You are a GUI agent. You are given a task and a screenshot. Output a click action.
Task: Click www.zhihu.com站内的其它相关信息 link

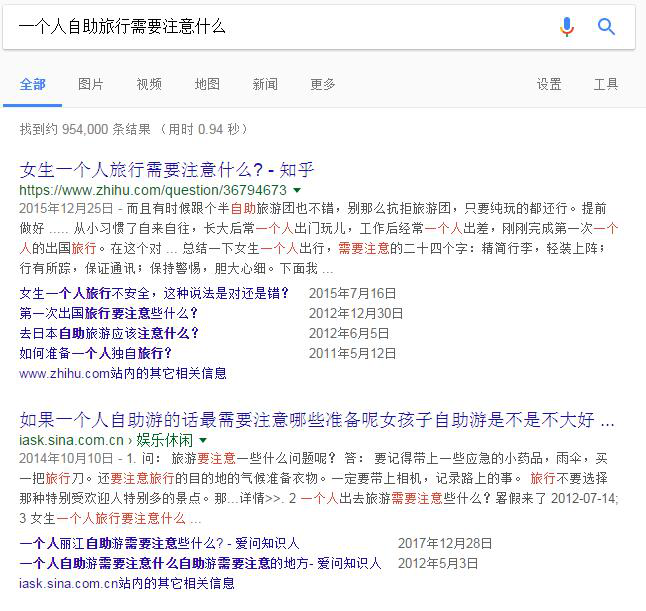pyautogui.click(x=123, y=373)
